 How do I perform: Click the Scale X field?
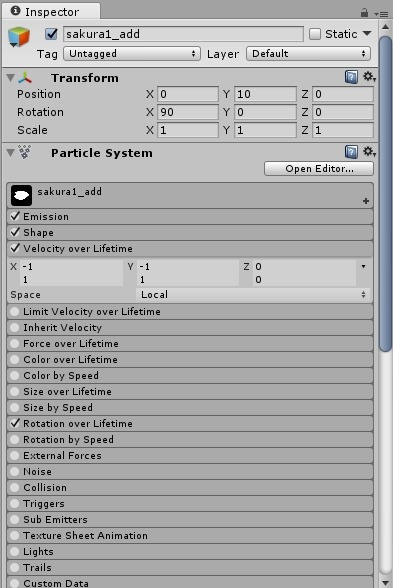(188, 130)
